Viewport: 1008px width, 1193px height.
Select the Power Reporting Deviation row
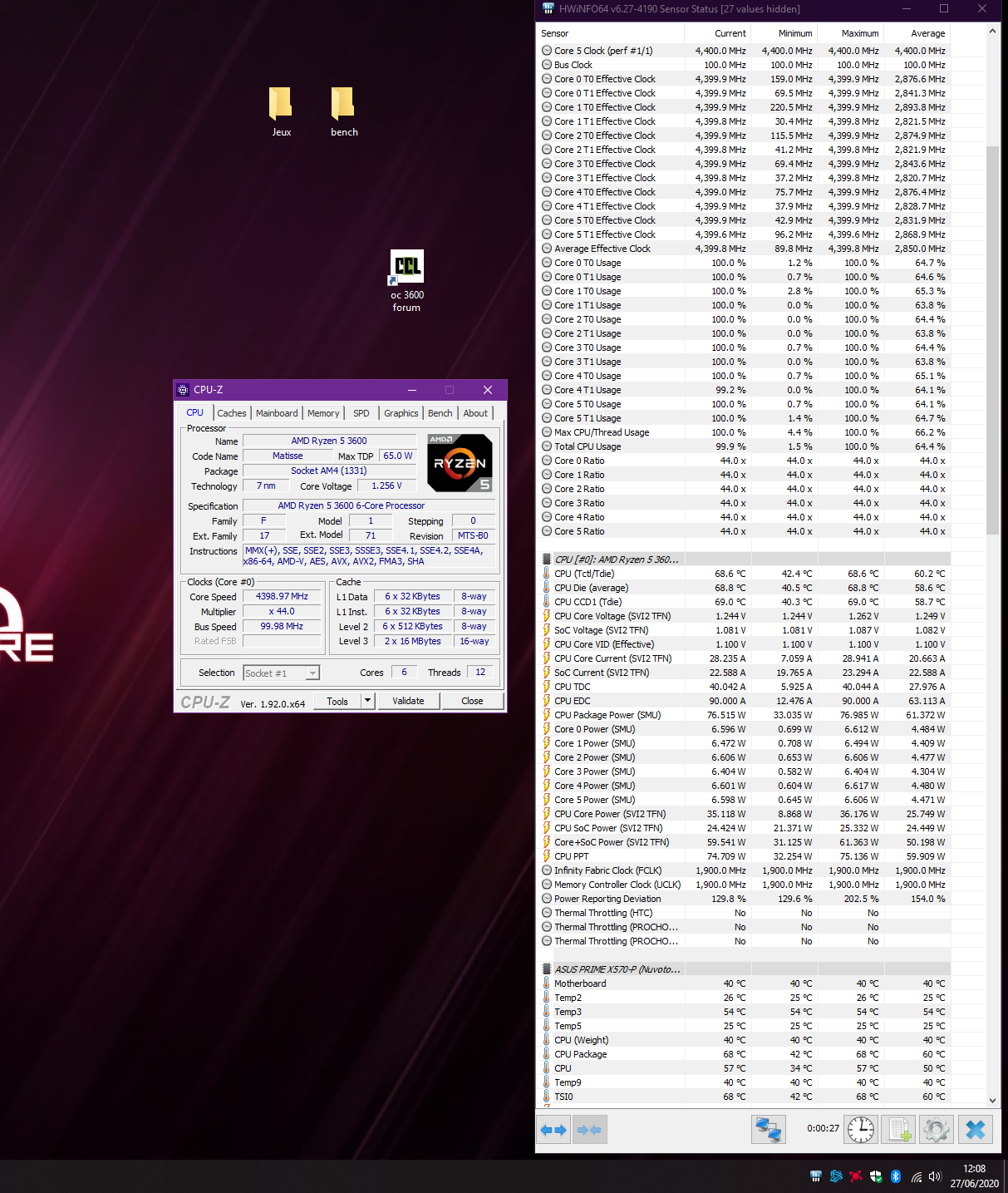point(744,899)
